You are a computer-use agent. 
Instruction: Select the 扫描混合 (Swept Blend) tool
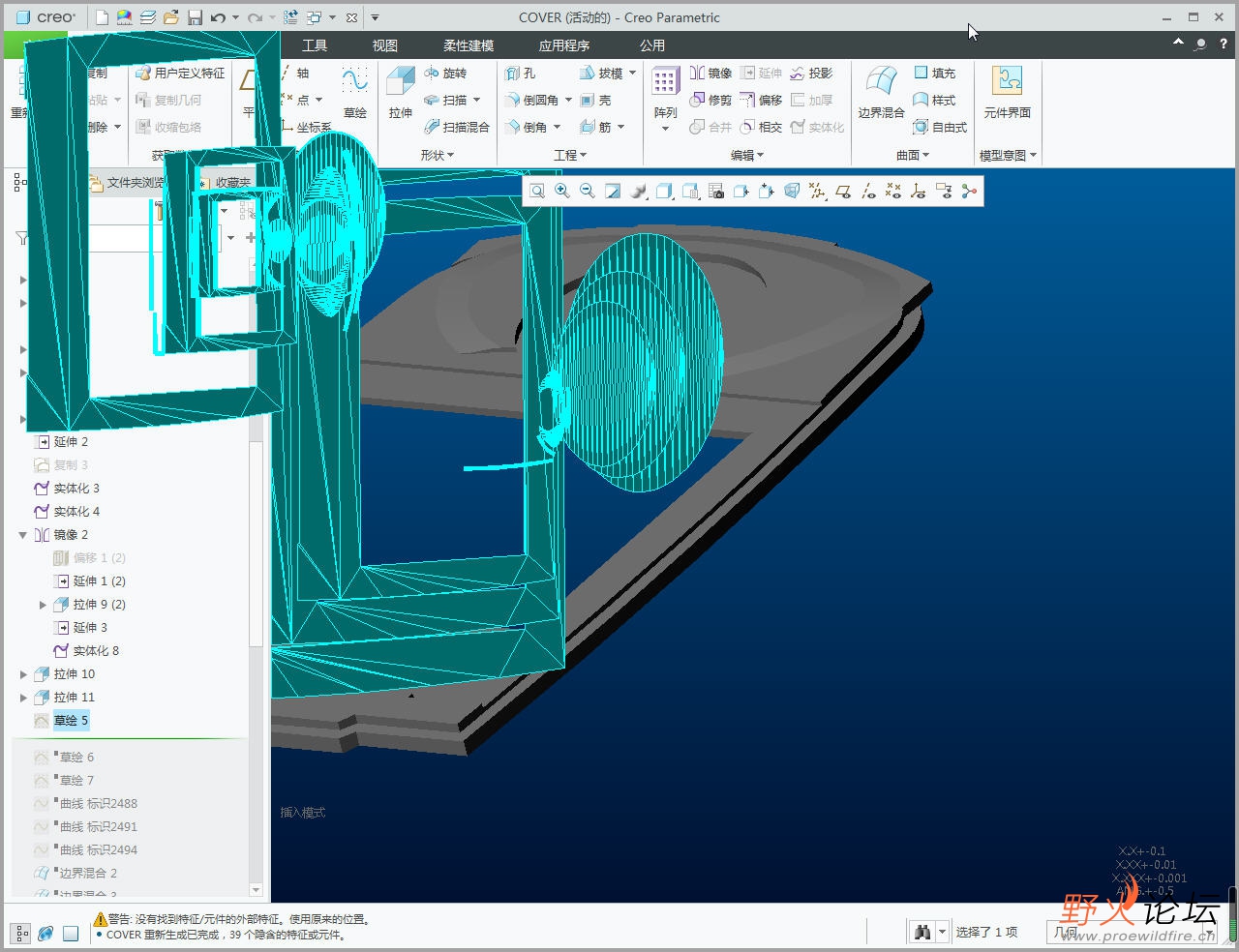pos(457,127)
